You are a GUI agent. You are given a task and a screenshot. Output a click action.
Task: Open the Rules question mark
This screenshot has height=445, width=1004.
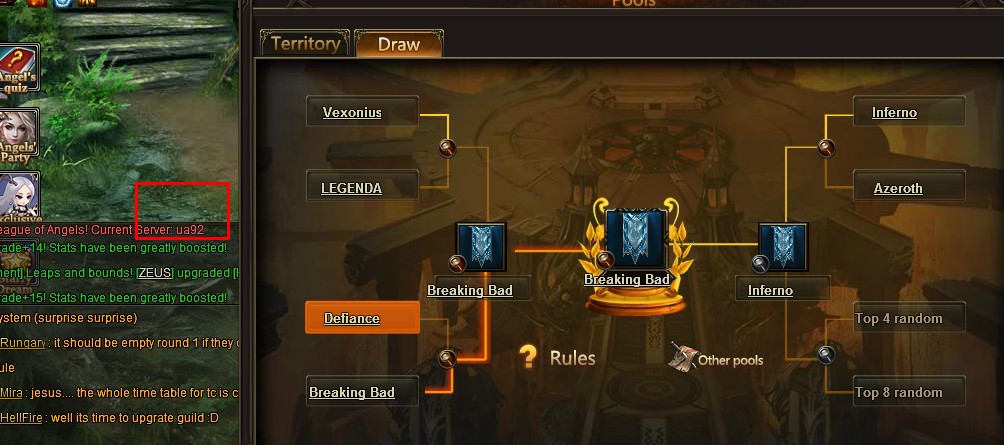click(x=527, y=357)
